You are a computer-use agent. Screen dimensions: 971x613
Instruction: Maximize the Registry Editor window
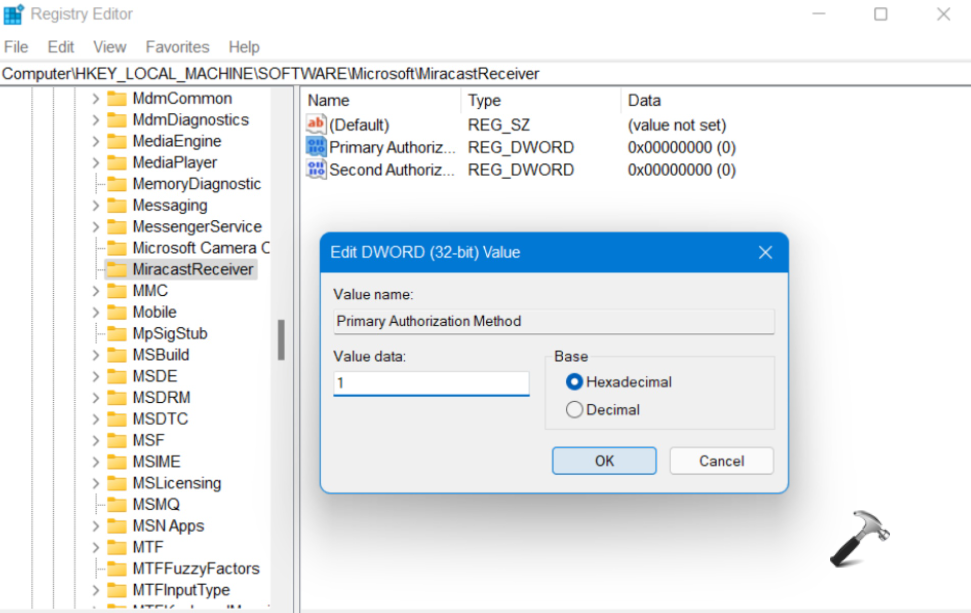pyautogui.click(x=881, y=14)
